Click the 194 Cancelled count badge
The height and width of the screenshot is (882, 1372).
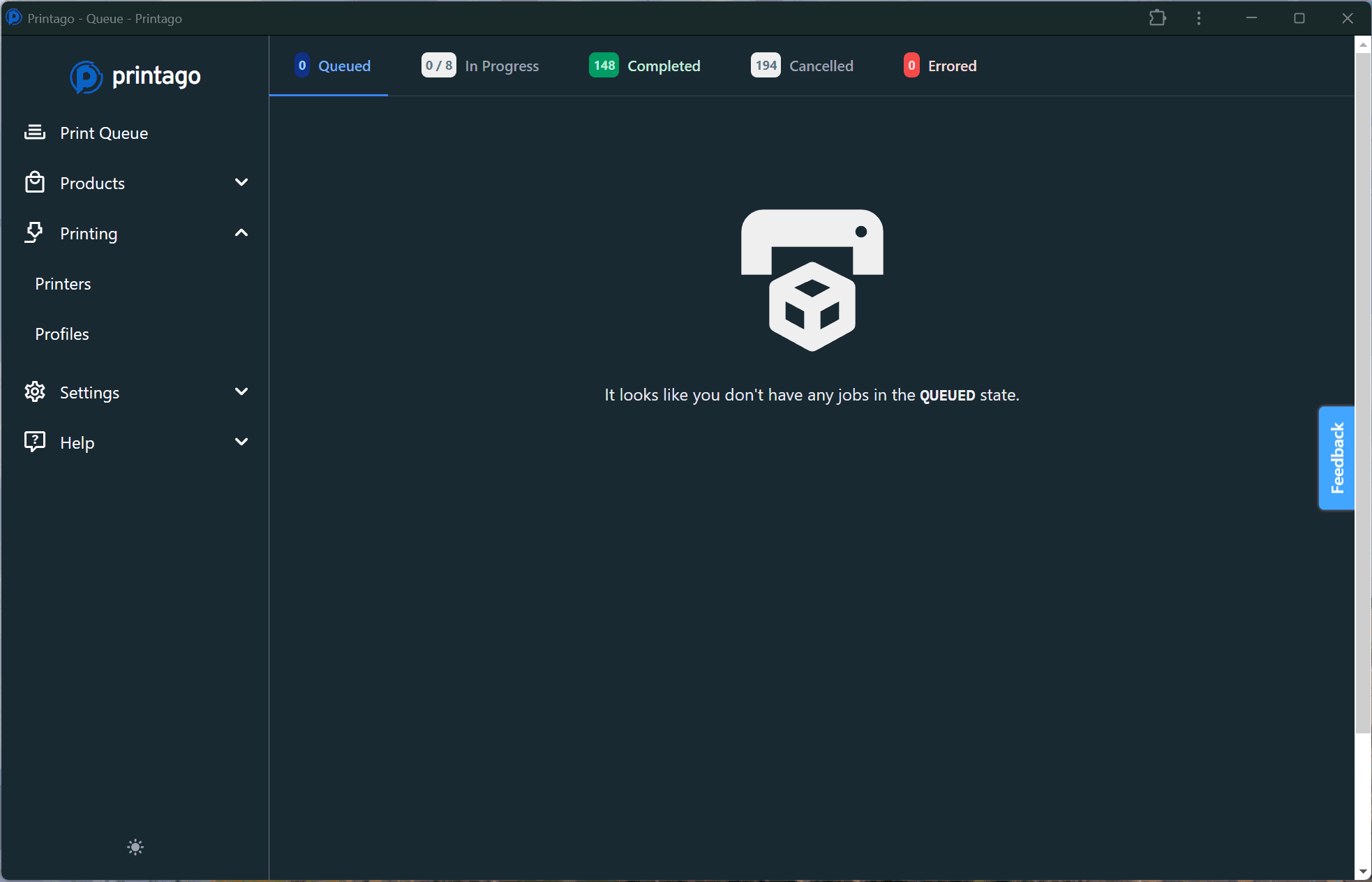coord(766,66)
